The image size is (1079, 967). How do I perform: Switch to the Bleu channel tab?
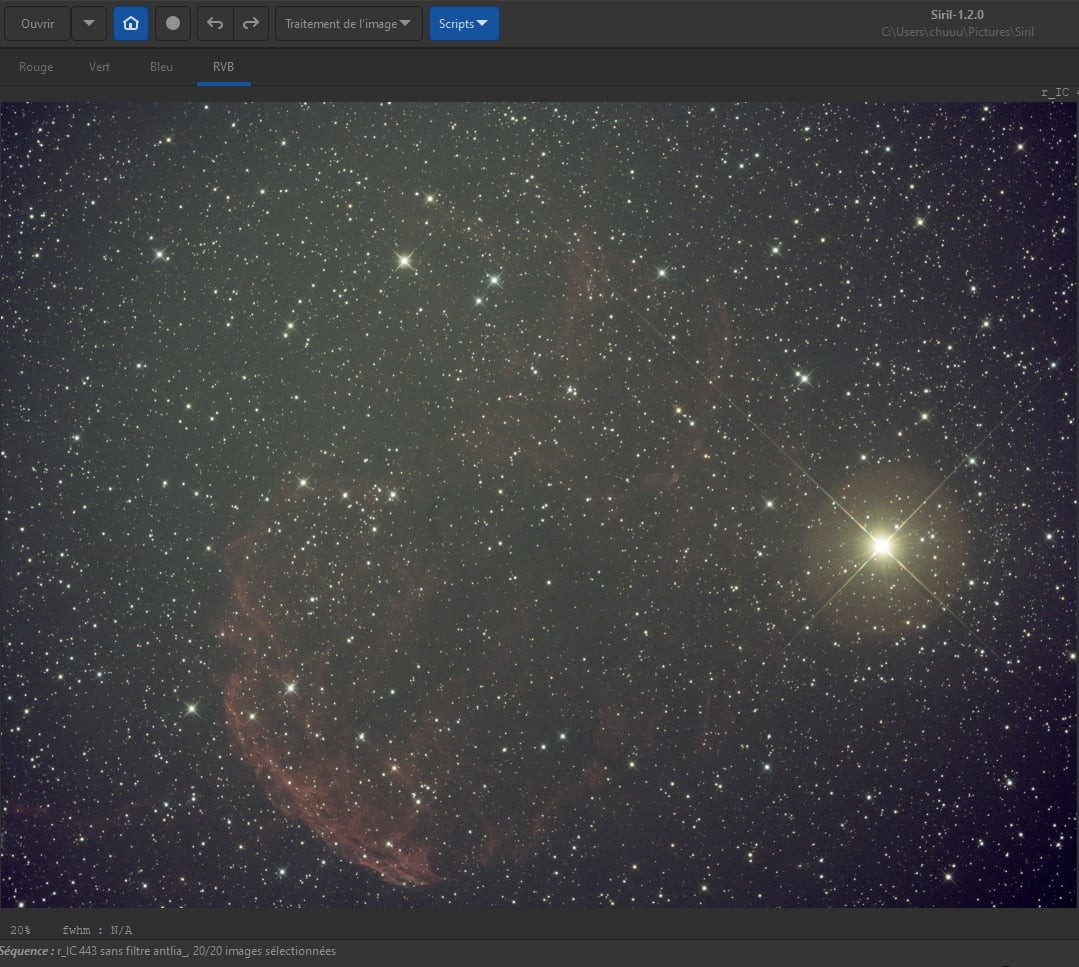(161, 67)
